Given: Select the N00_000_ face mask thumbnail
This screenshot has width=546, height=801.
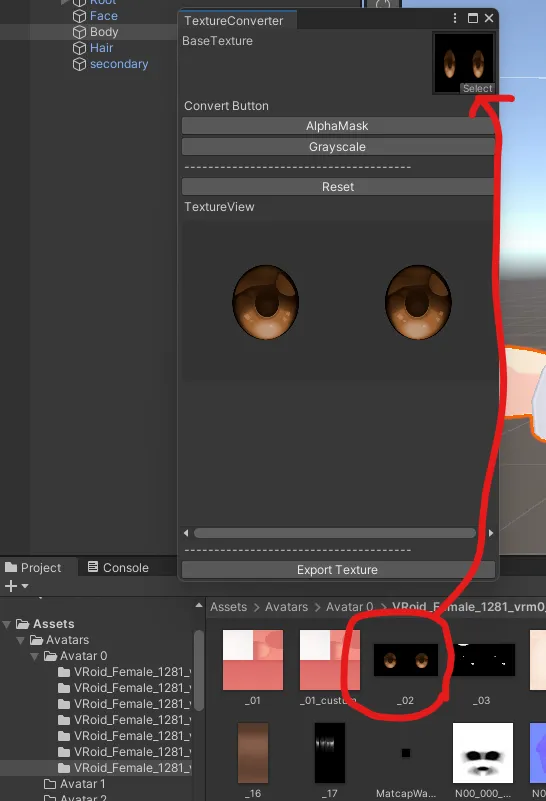Looking at the screenshot, I should pyautogui.click(x=483, y=752).
